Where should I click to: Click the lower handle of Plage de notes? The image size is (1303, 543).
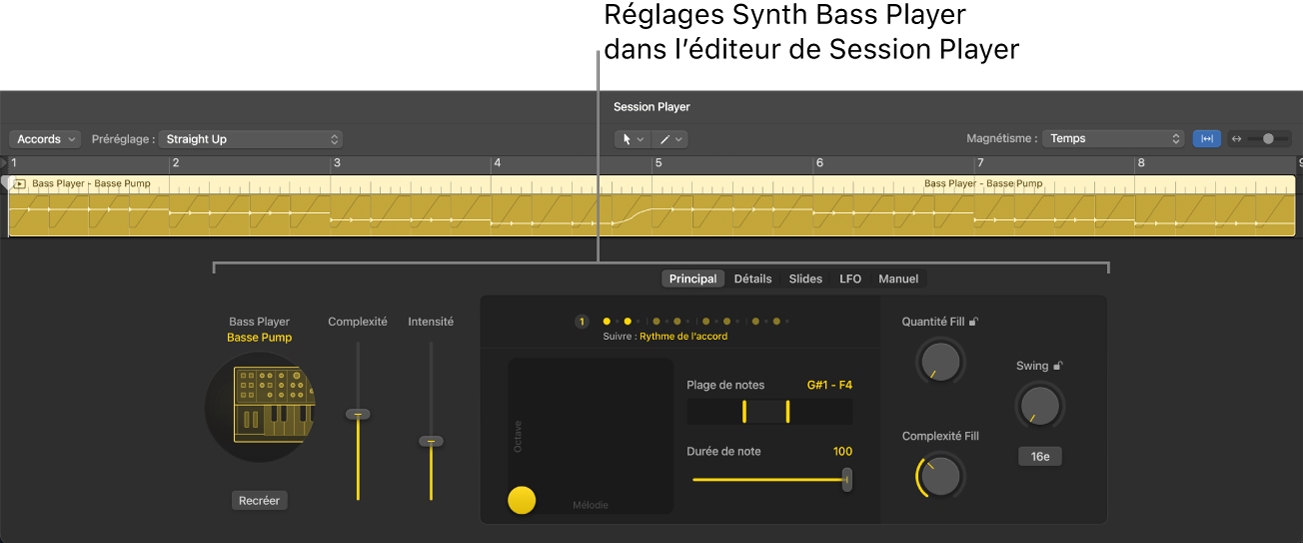[744, 411]
